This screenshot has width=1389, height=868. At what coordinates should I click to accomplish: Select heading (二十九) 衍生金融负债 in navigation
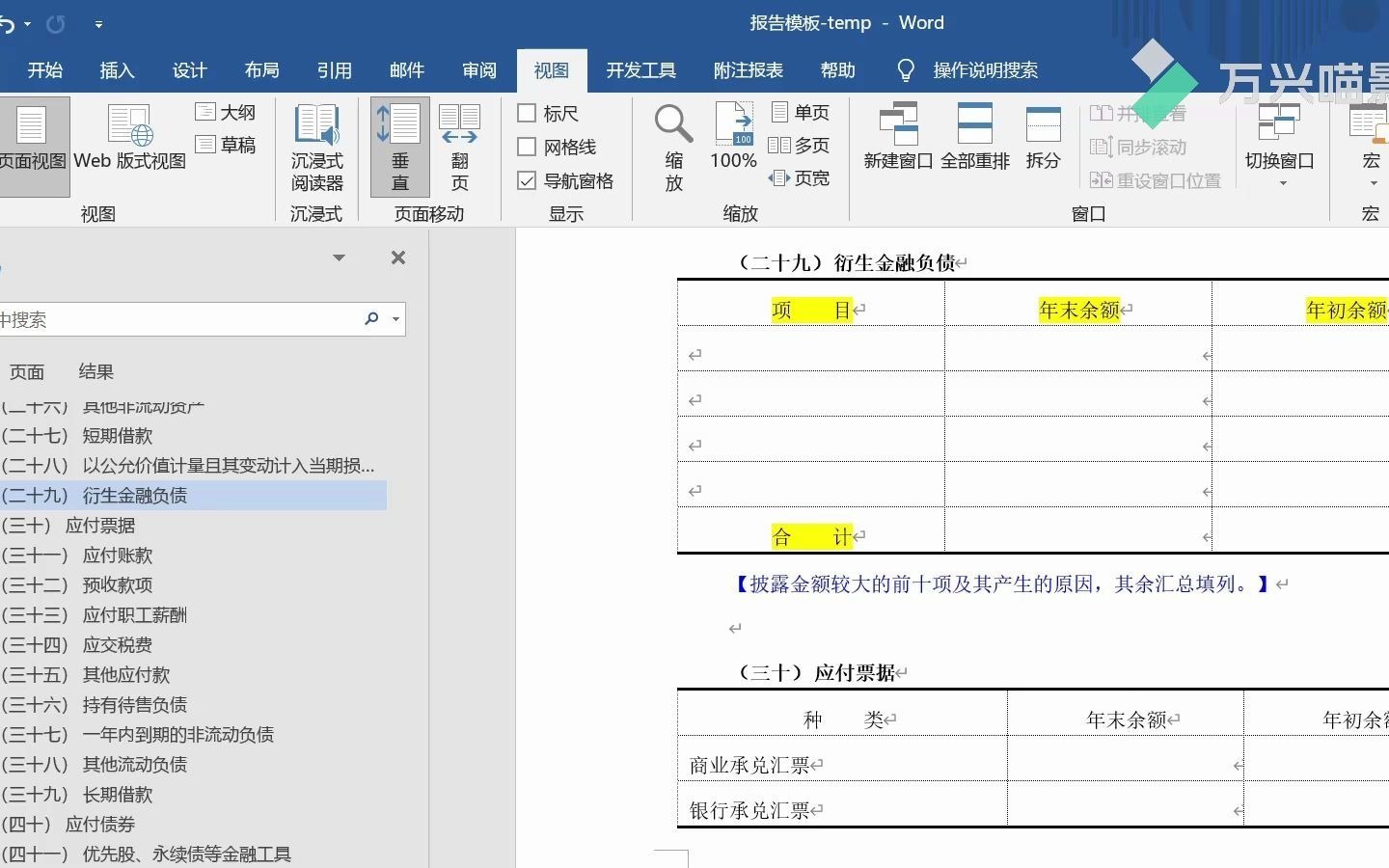[193, 496]
